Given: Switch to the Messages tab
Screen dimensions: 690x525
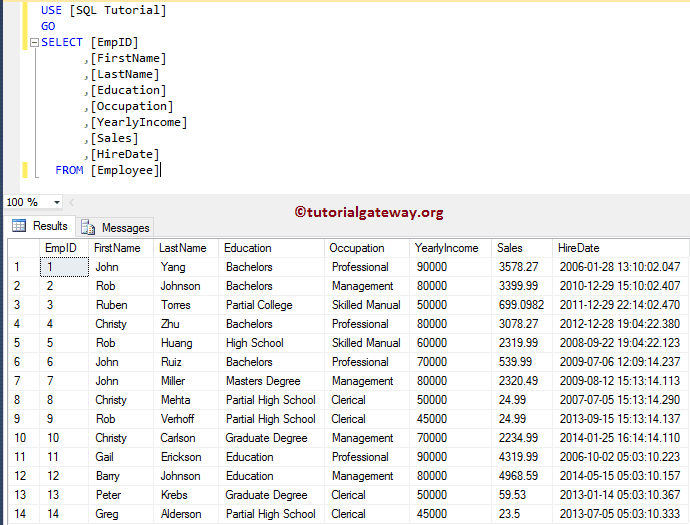Looking at the screenshot, I should click(116, 228).
